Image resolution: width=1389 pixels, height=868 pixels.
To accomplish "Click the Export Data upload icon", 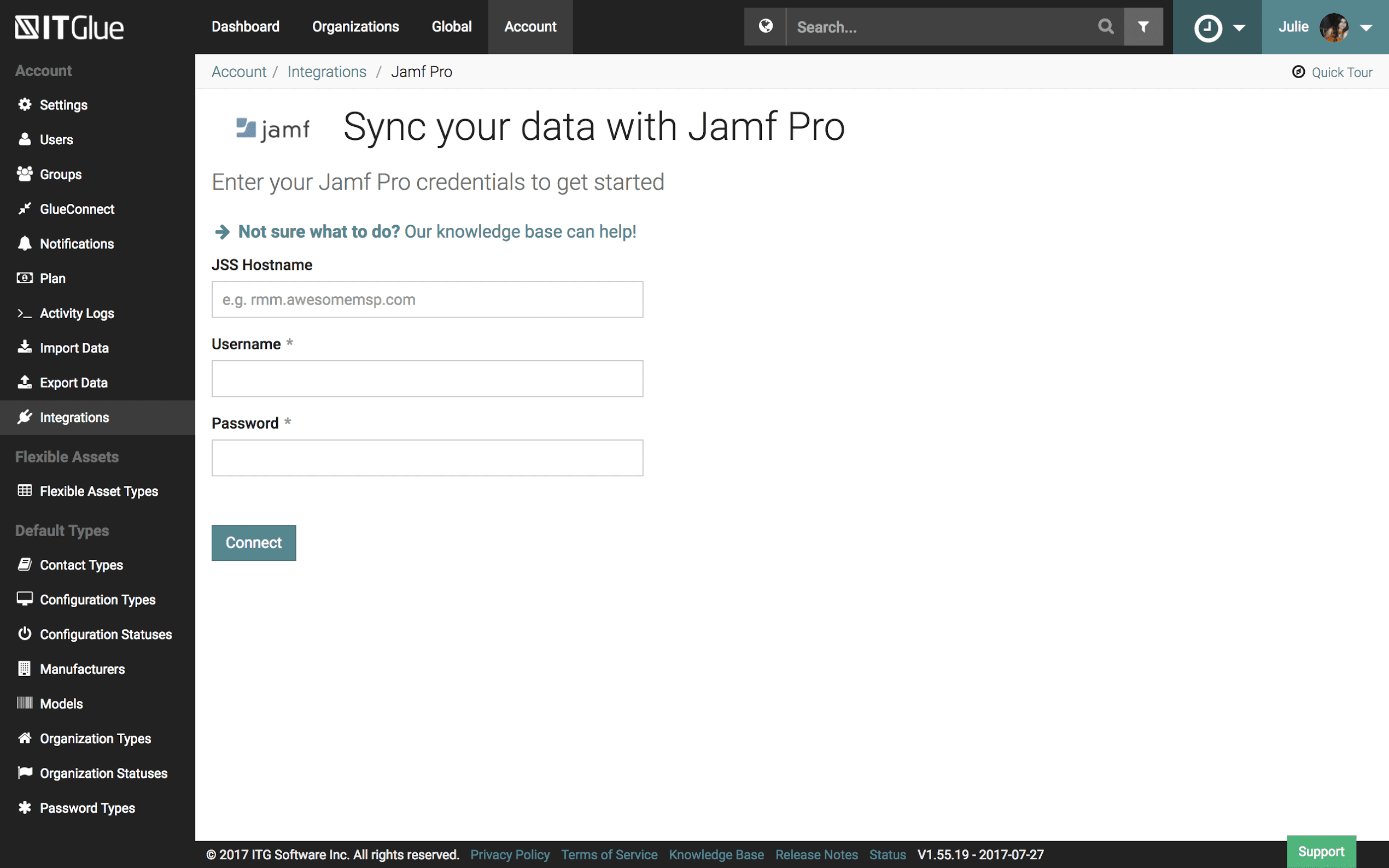I will (x=25, y=382).
